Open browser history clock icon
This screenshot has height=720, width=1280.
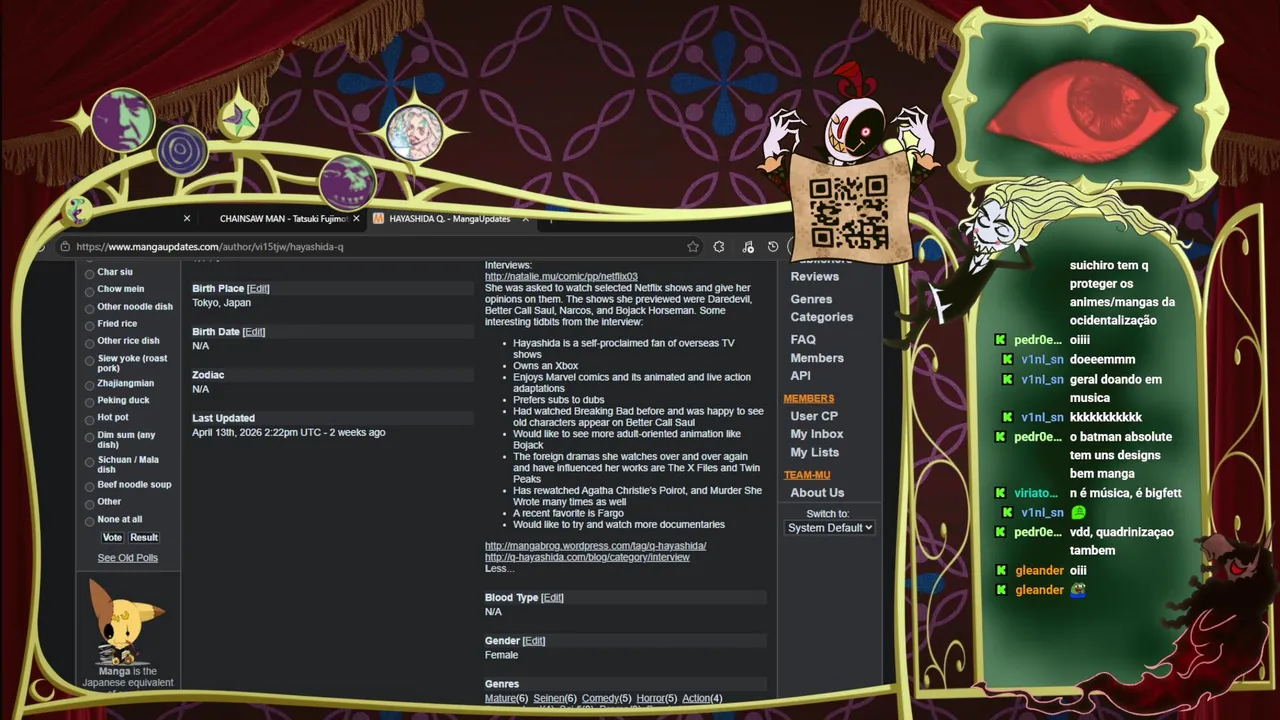tap(773, 246)
